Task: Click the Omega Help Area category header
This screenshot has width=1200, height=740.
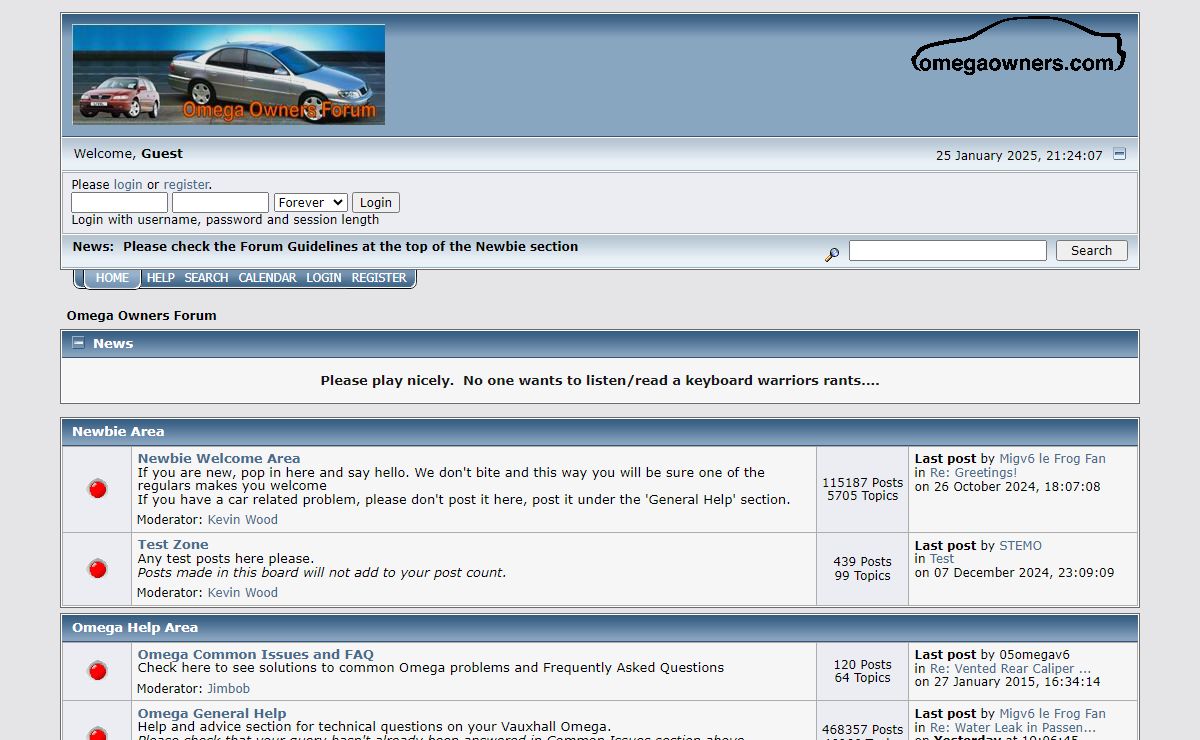Action: tap(135, 628)
